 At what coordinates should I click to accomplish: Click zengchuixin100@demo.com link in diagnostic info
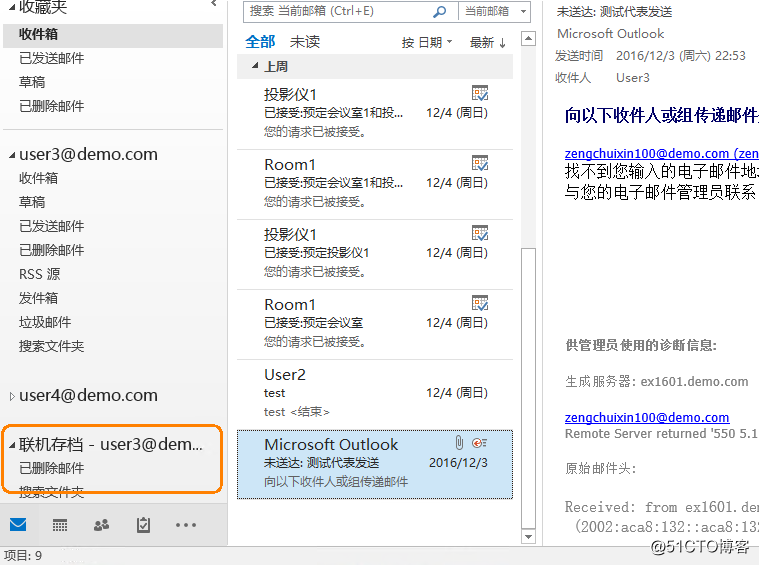[647, 417]
